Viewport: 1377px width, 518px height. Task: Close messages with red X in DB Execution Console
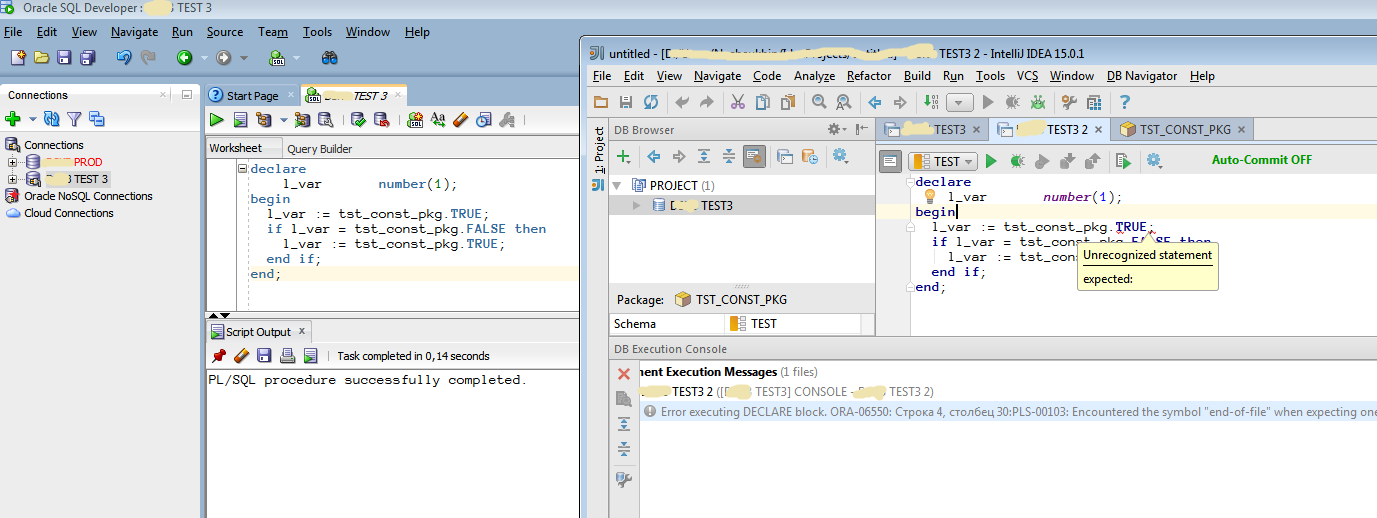click(624, 373)
